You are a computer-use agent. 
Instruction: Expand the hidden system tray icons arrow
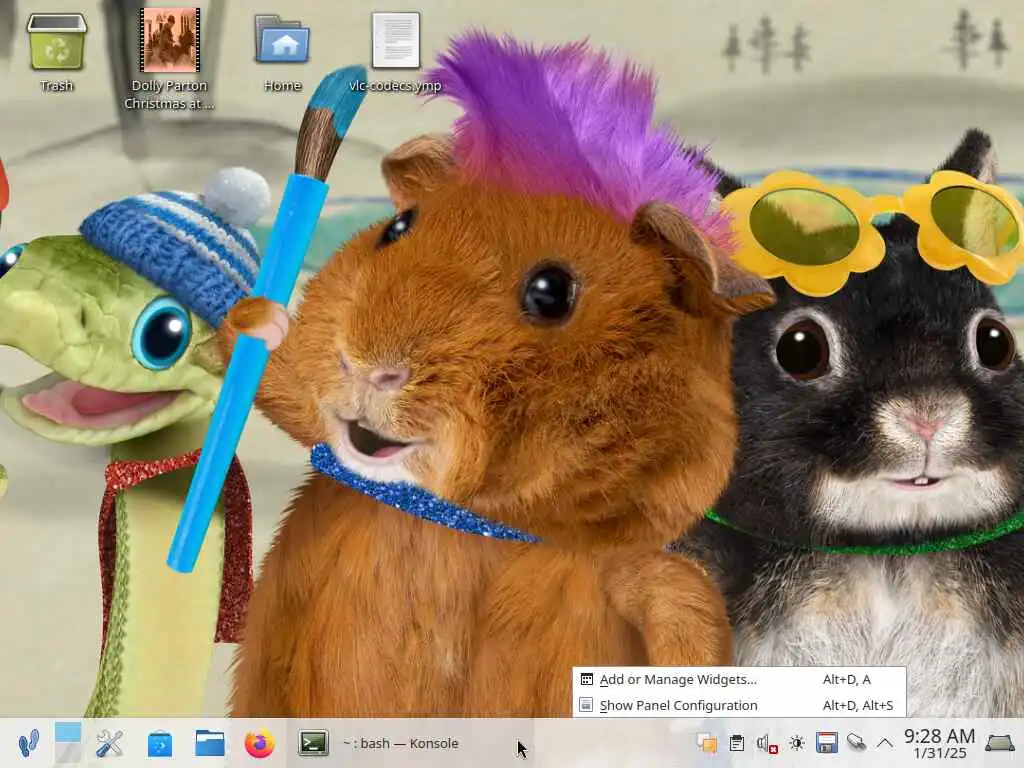885,743
